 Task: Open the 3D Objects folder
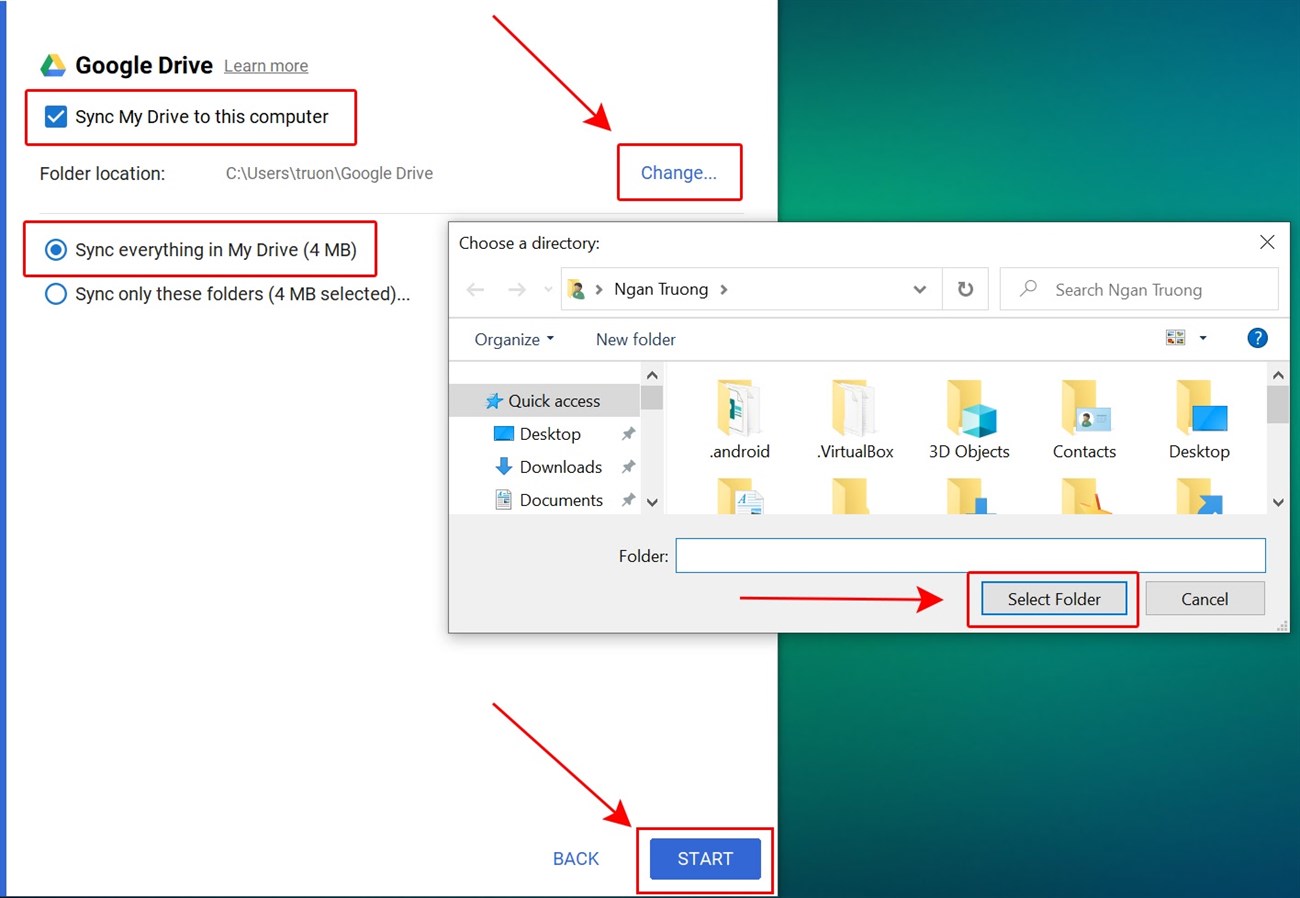click(x=969, y=420)
